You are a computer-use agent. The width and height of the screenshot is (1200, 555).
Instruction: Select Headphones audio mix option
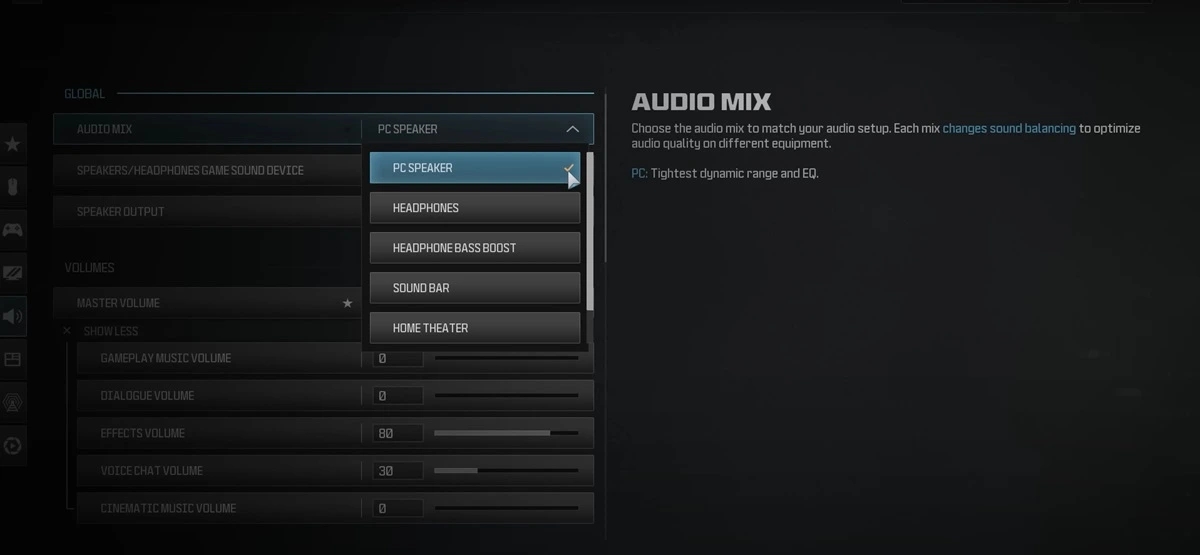tap(475, 208)
